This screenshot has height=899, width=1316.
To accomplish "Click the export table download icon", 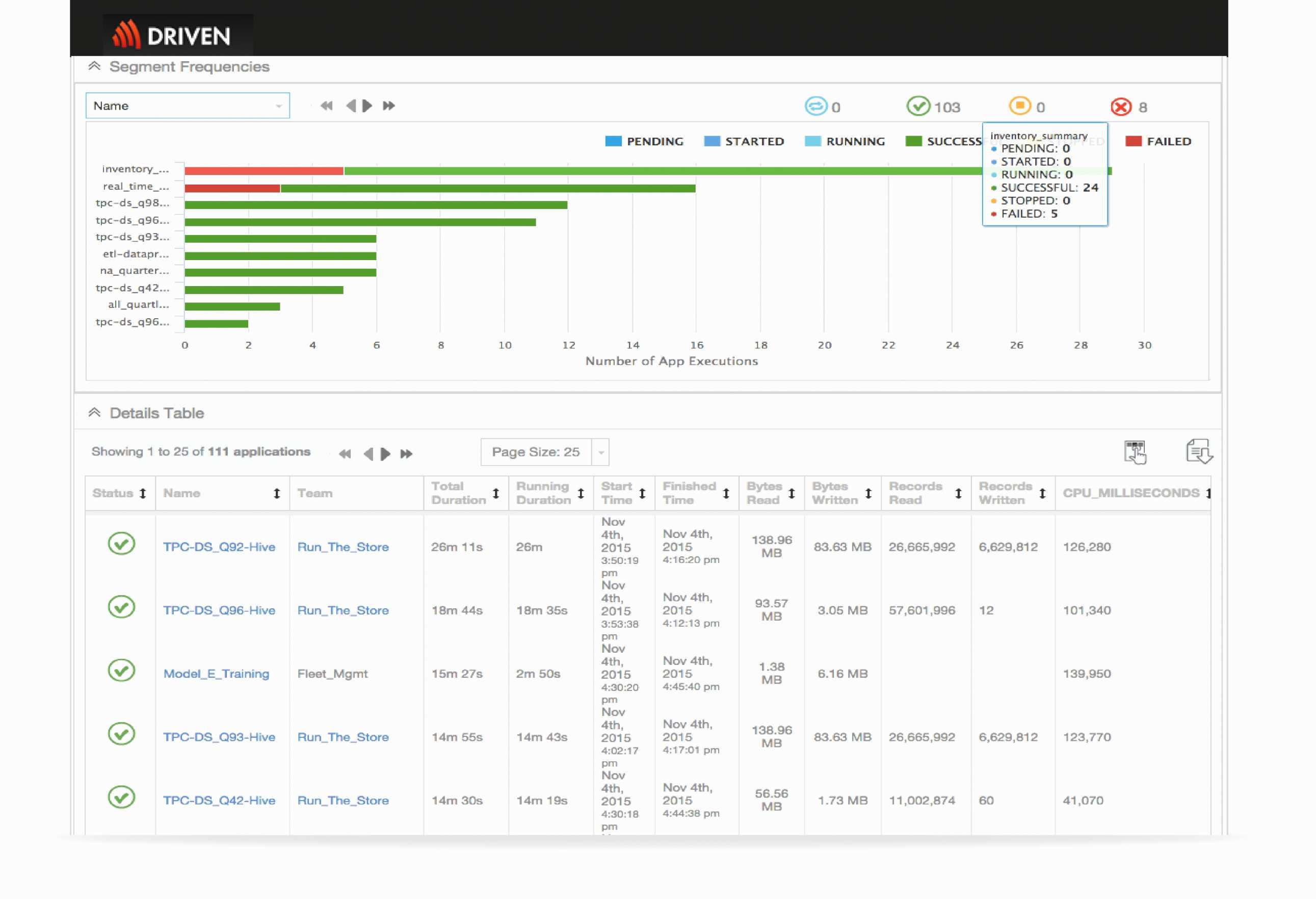I will click(1199, 452).
